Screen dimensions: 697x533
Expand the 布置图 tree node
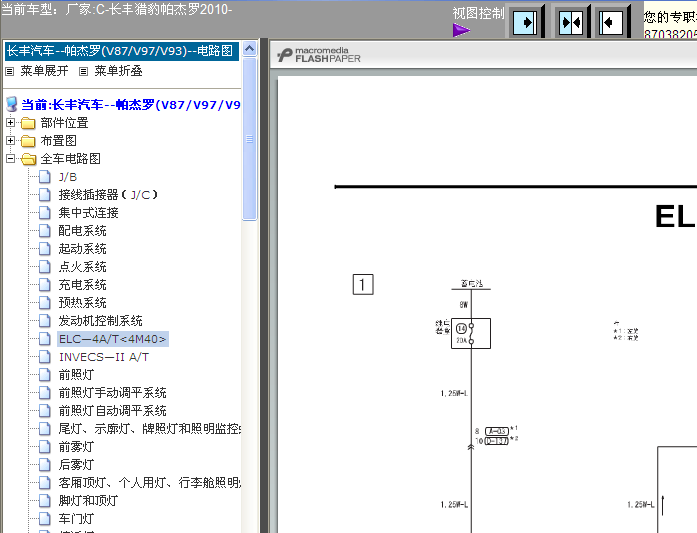pyautogui.click(x=10, y=140)
